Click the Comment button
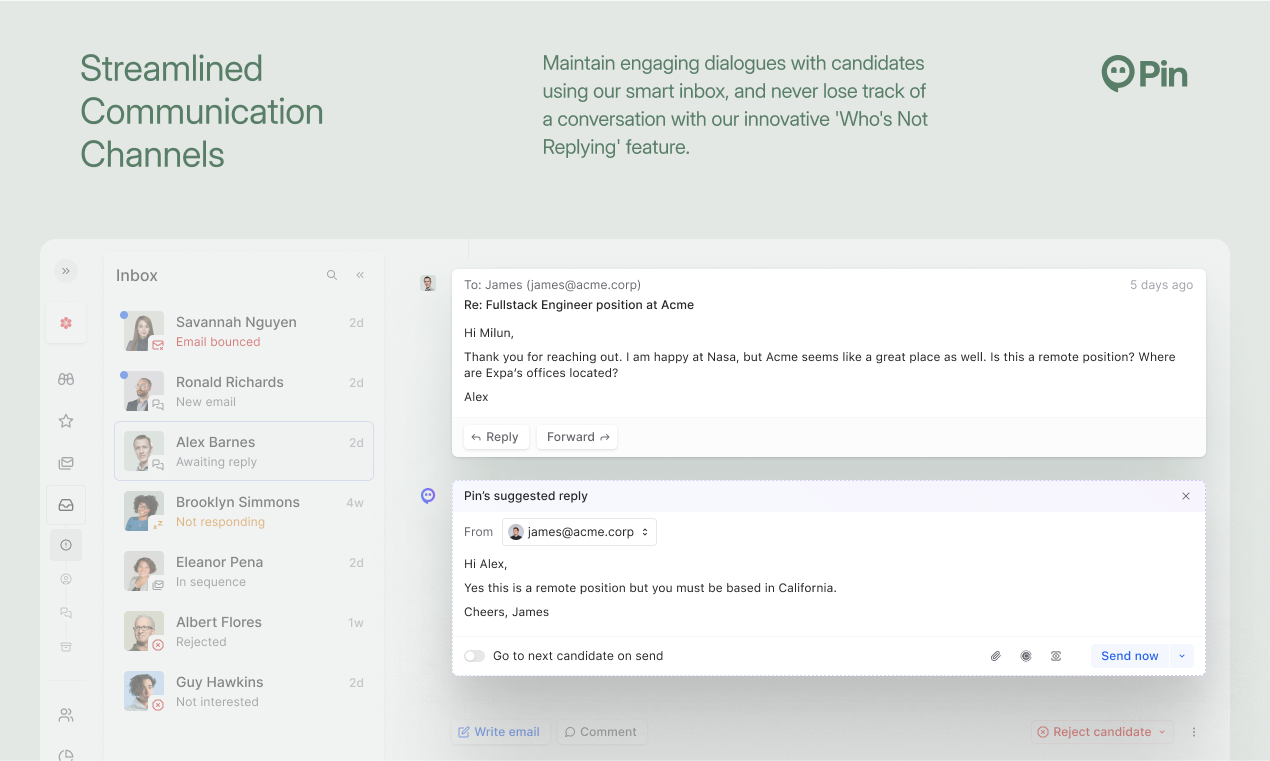 click(601, 732)
